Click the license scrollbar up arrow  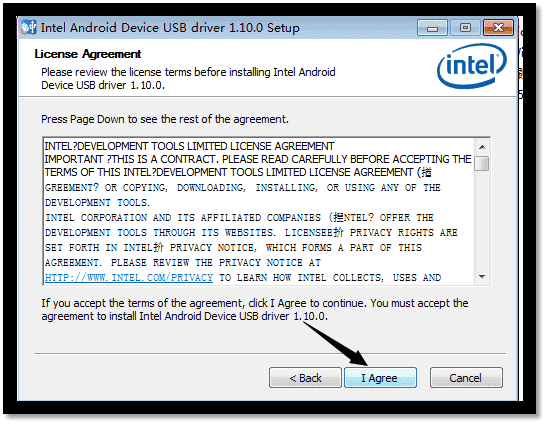point(482,147)
